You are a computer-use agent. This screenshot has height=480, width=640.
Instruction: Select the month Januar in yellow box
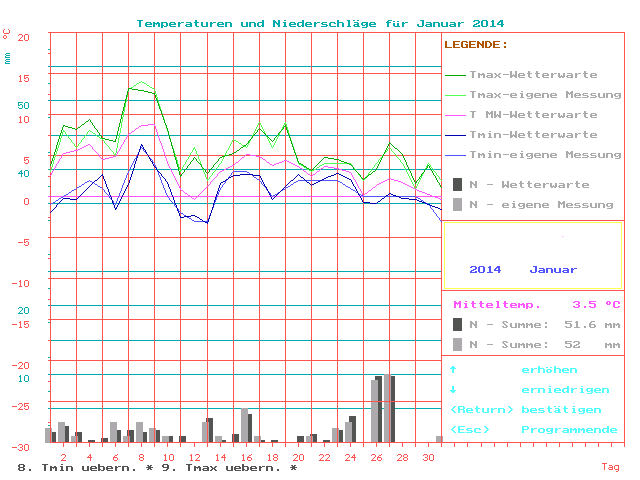[553, 270]
